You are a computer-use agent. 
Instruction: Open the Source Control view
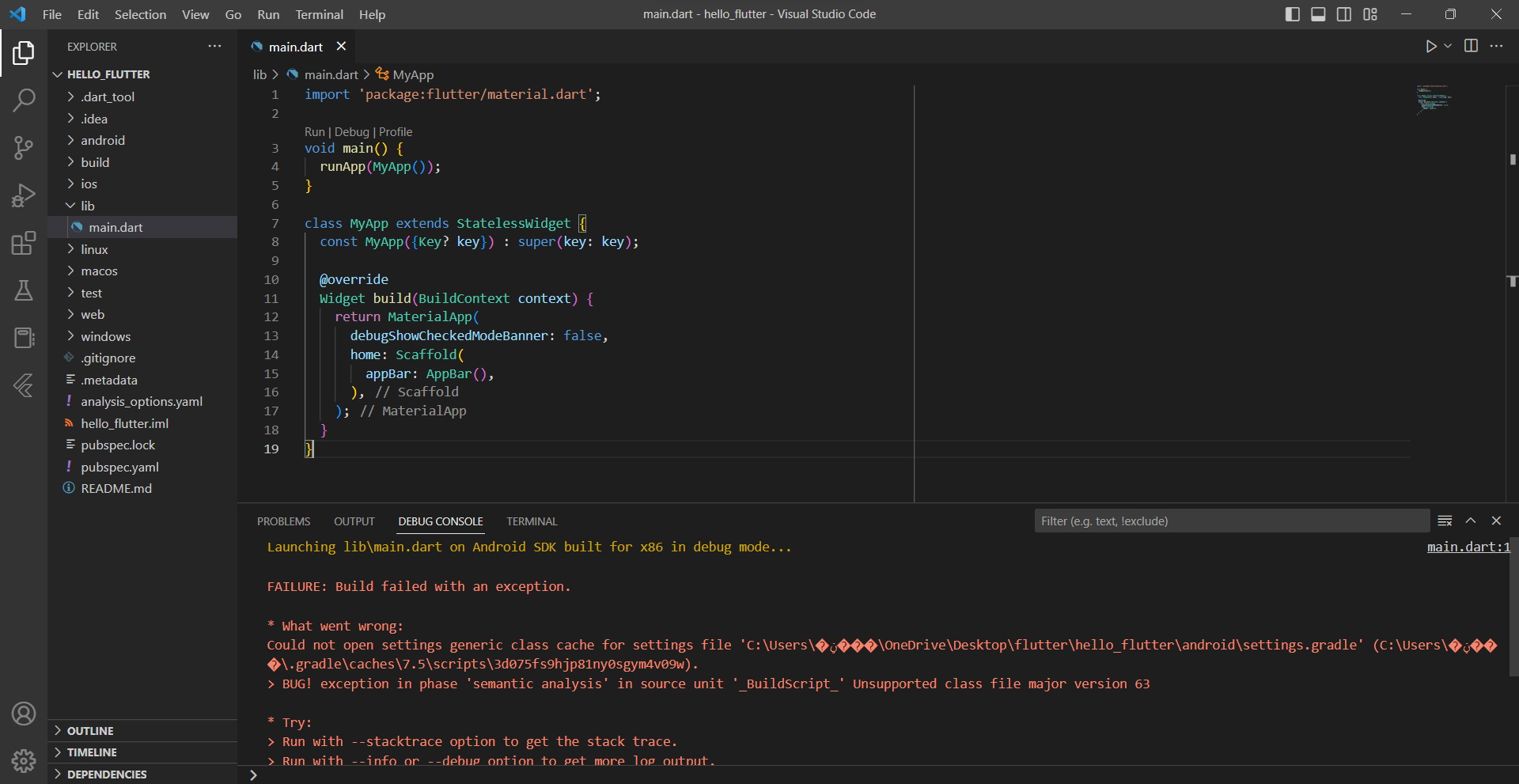[x=24, y=148]
